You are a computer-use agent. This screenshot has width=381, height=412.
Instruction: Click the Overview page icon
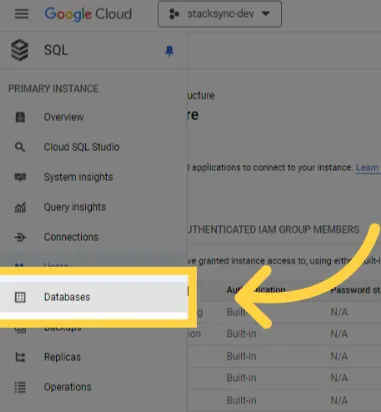tap(20, 117)
